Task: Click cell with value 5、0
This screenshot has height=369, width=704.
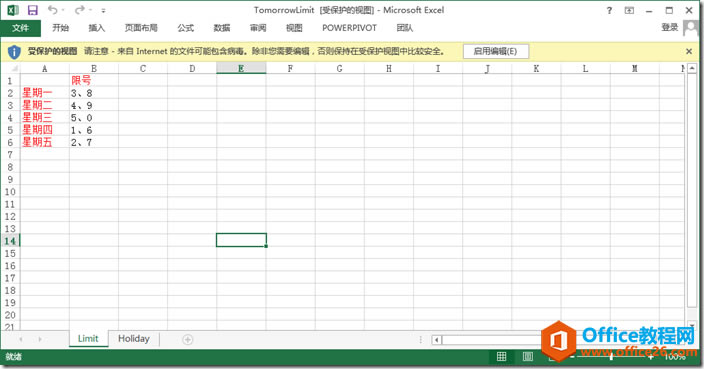Action: (94, 118)
